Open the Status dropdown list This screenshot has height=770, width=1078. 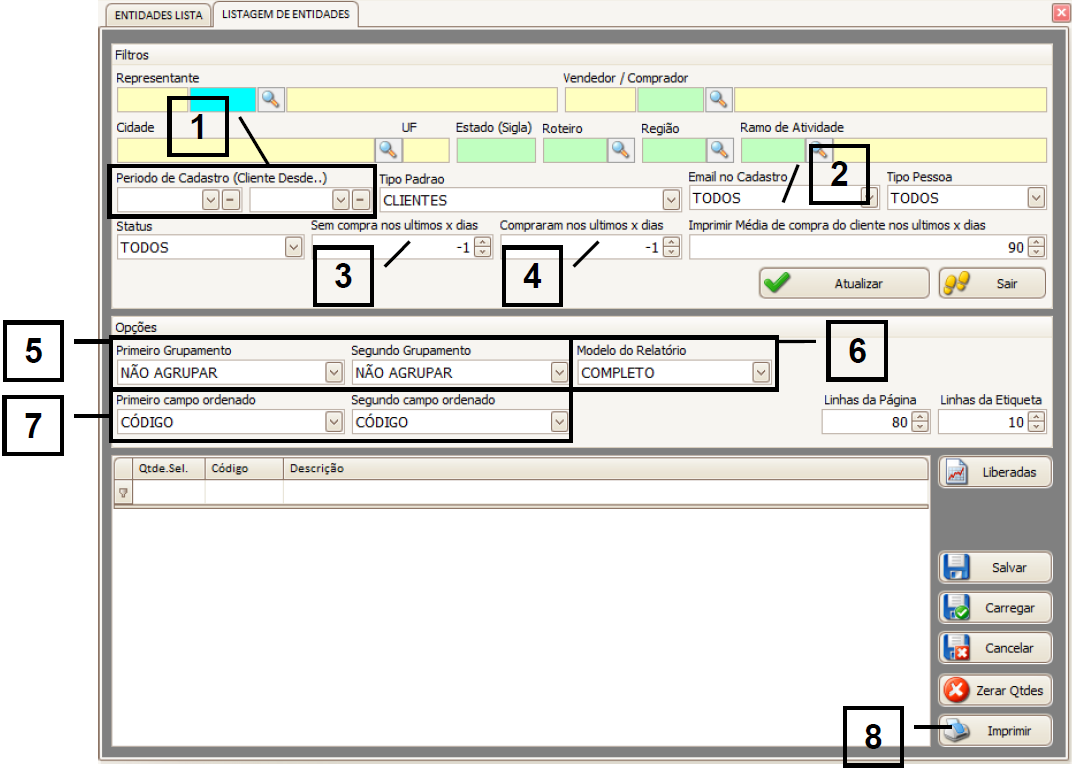coord(293,247)
